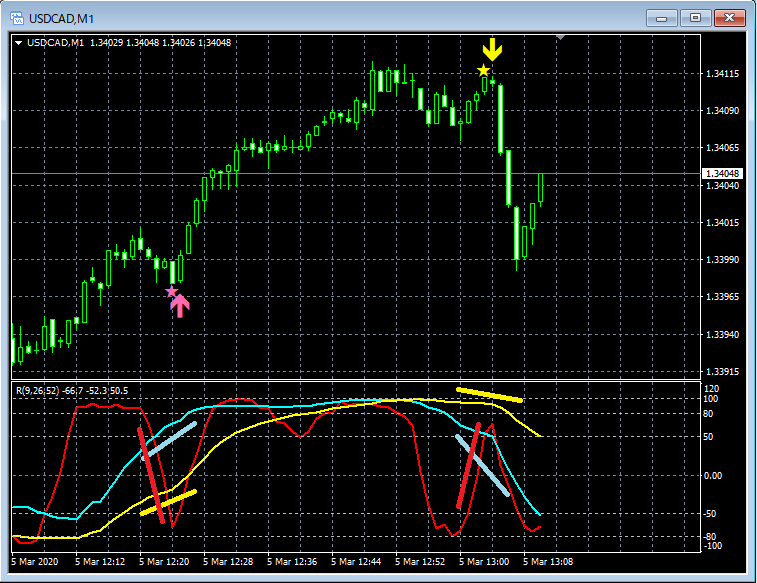Image resolution: width=757 pixels, height=583 pixels.
Task: Expand the chart symbol dropdown triangle
Action: [18, 43]
